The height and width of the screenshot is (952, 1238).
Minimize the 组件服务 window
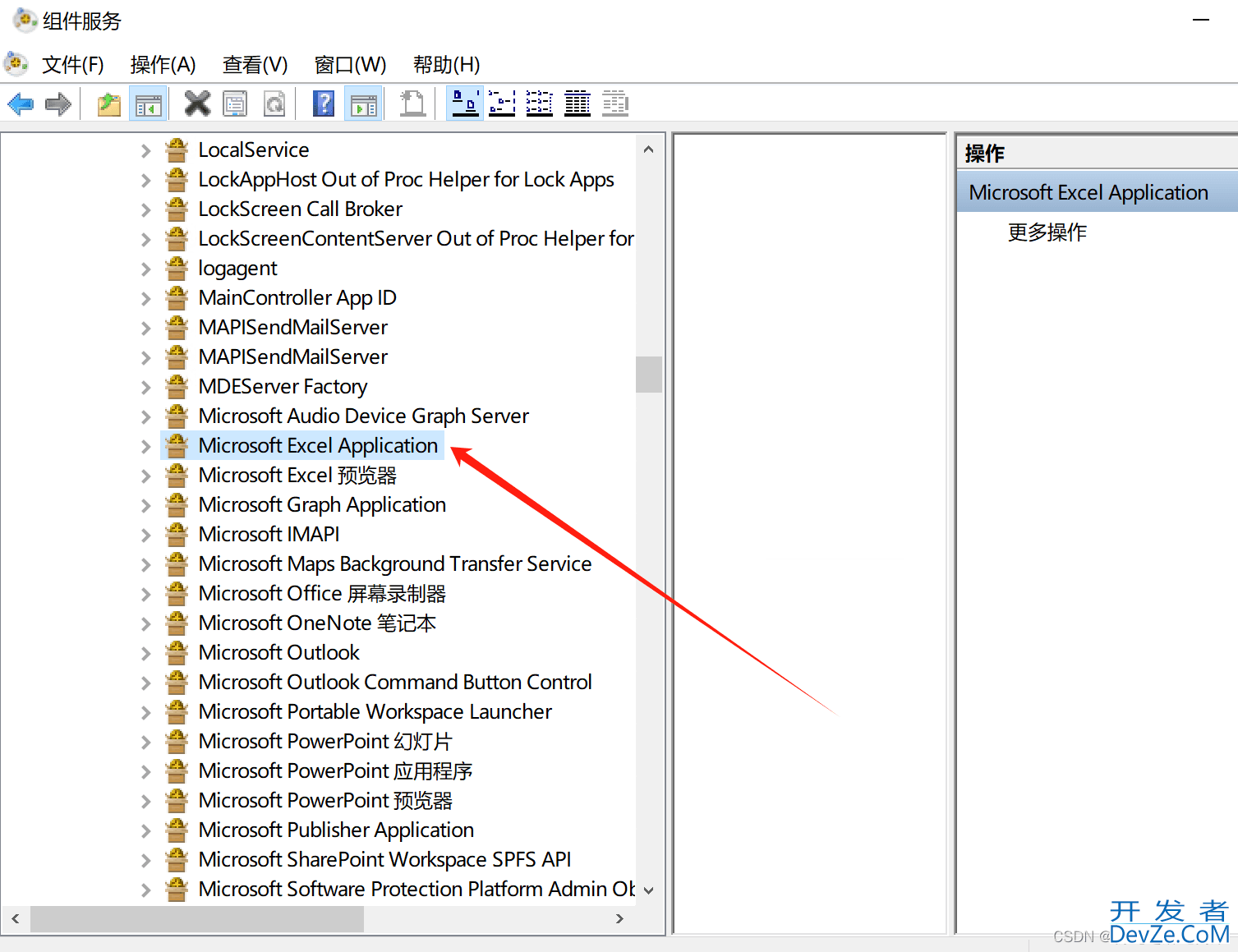[x=1201, y=20]
